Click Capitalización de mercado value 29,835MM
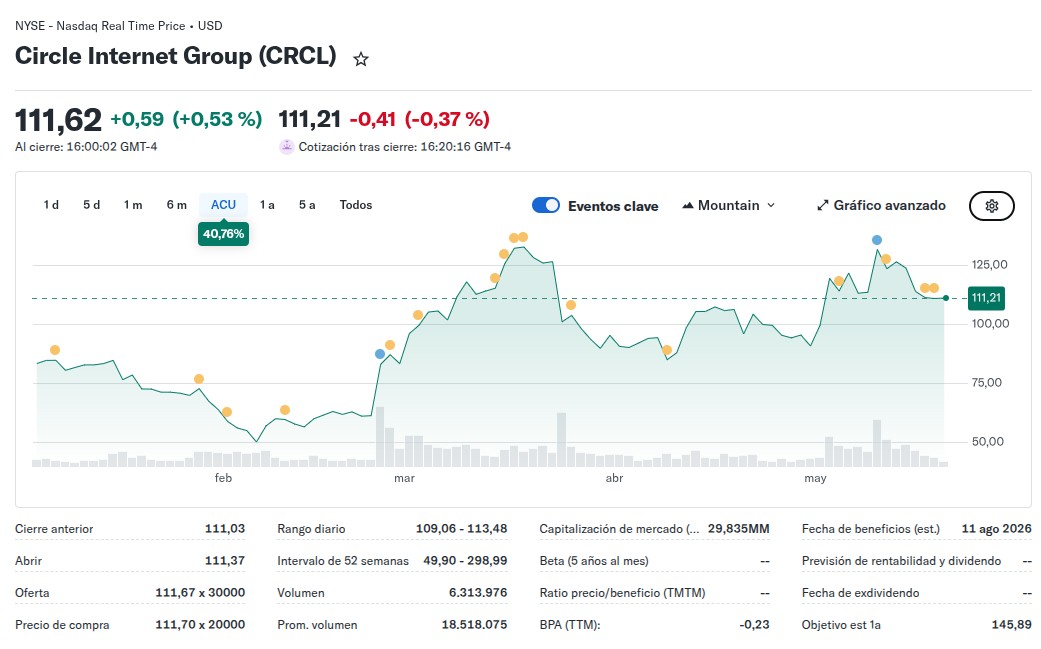Image resolution: width=1041 pixels, height=649 pixels. coord(739,529)
